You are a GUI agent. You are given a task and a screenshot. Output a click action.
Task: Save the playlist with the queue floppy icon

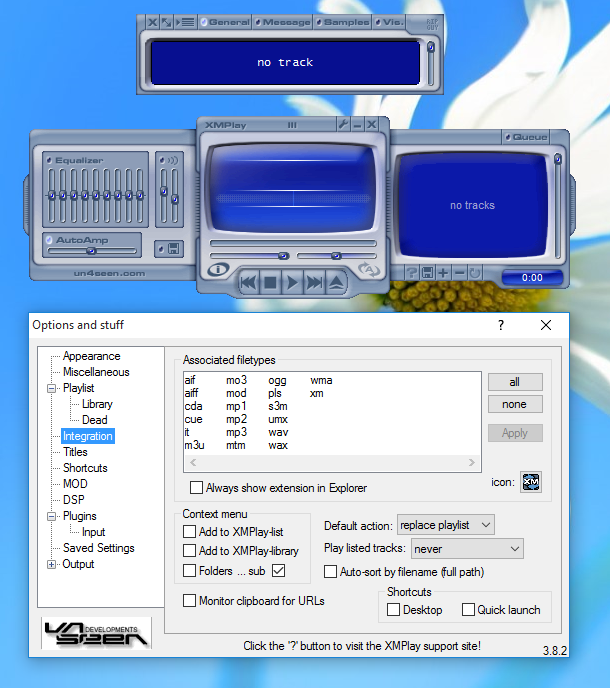[427, 273]
